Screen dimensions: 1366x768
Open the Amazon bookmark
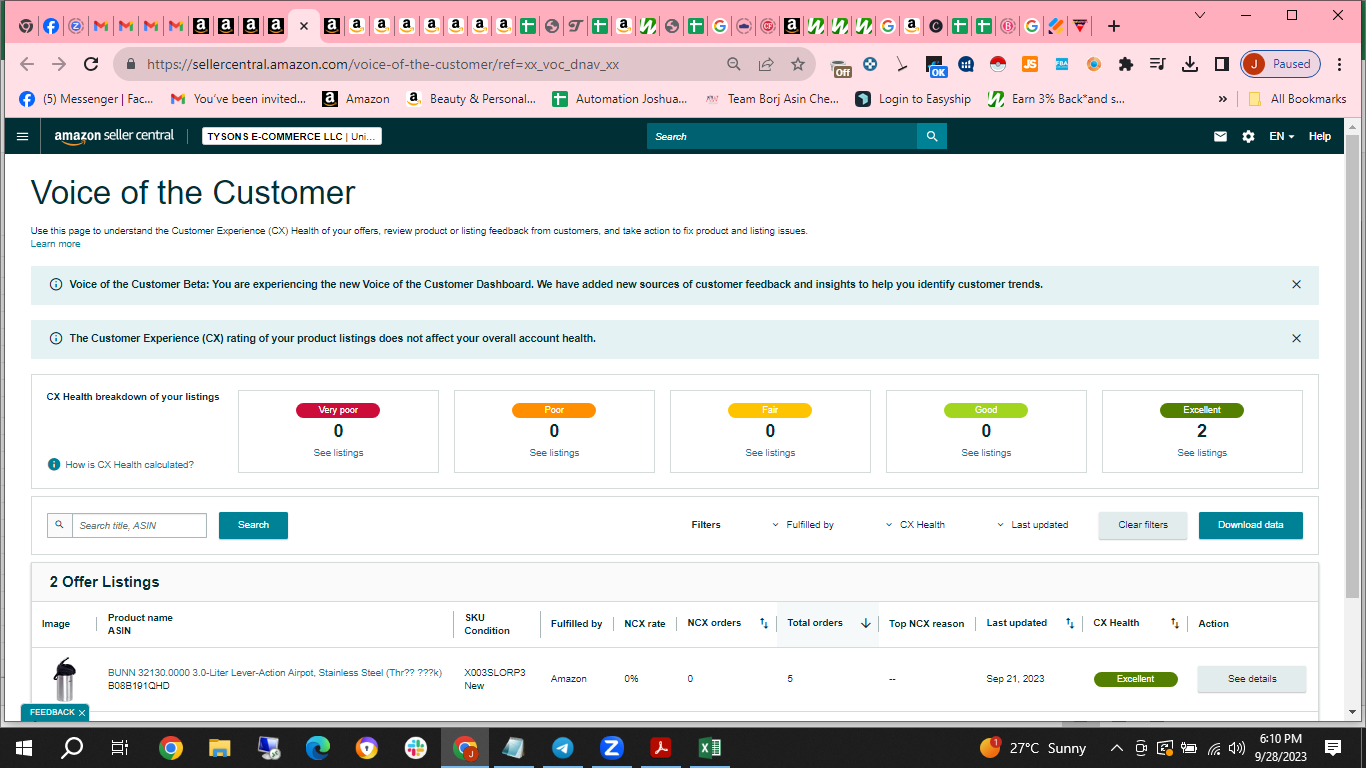tap(356, 99)
